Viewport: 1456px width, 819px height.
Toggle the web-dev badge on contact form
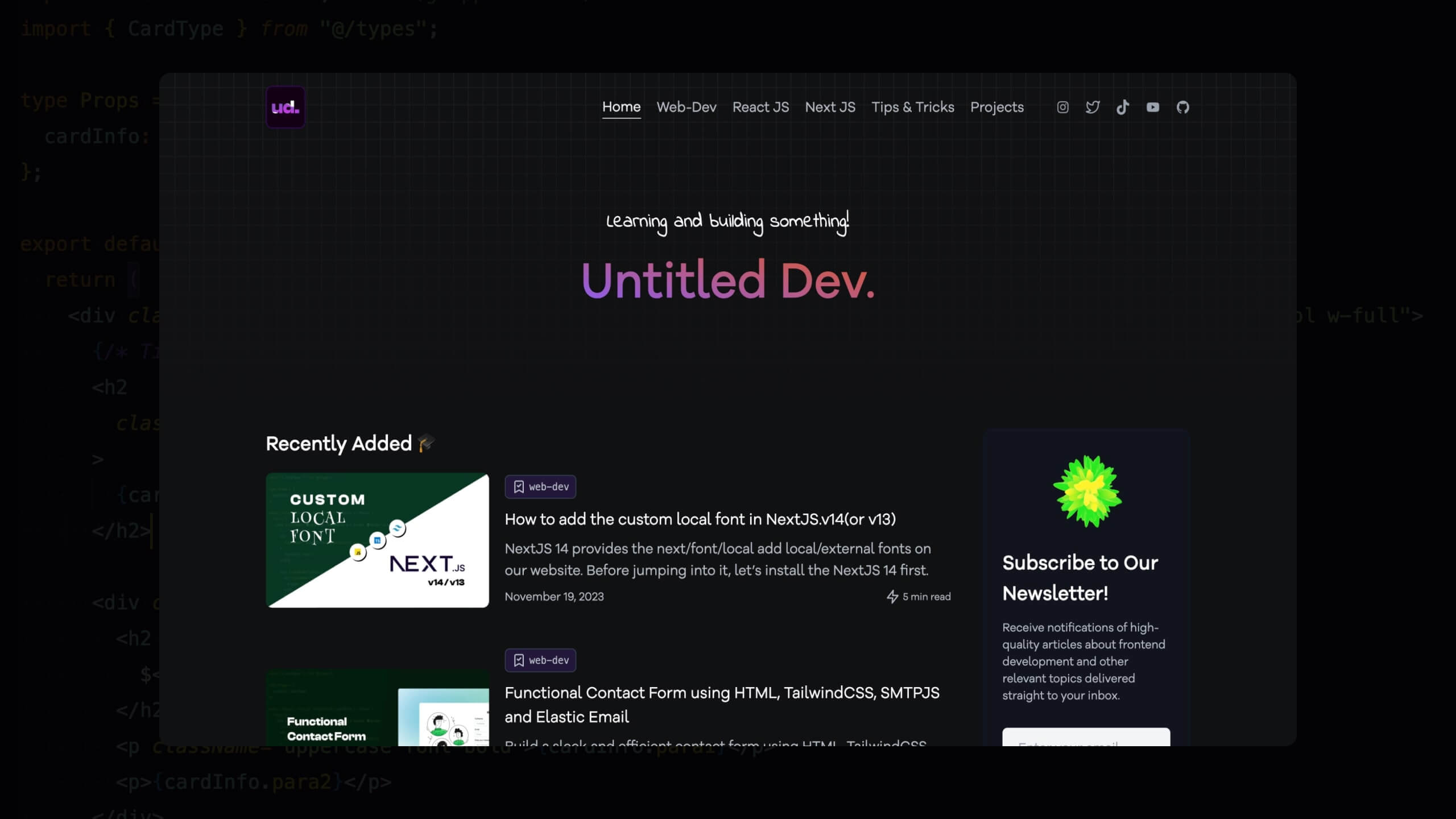pos(540,660)
